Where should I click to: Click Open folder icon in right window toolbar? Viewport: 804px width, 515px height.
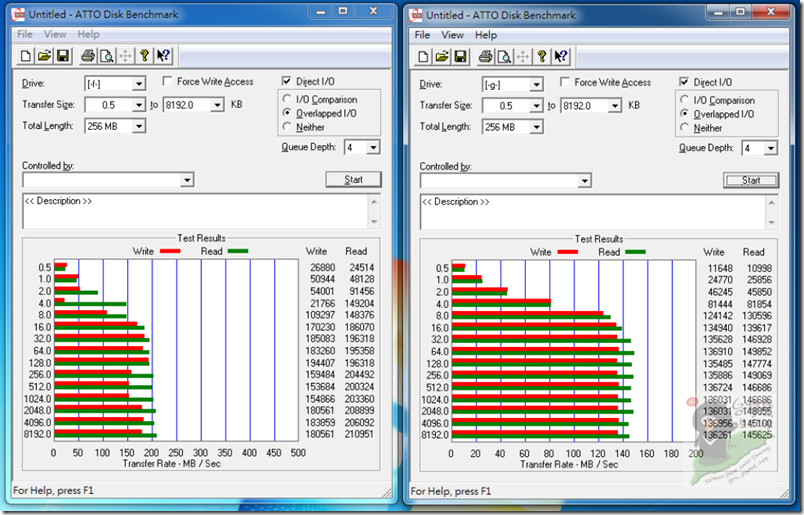[441, 56]
